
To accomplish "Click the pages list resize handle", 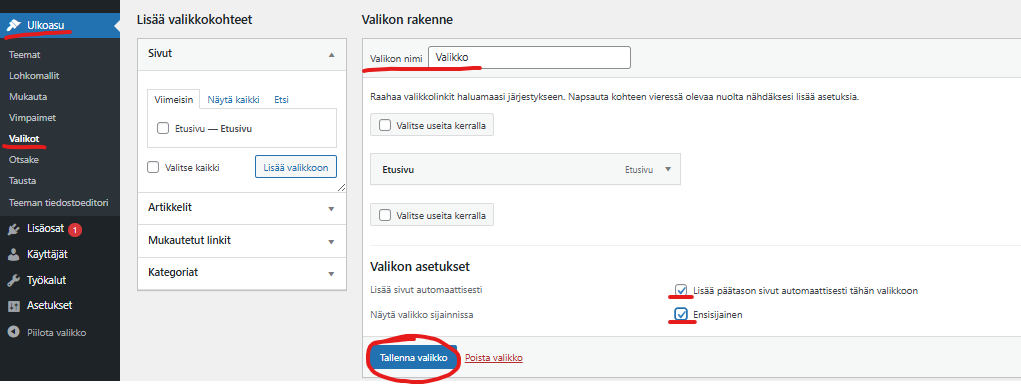I will (341, 188).
